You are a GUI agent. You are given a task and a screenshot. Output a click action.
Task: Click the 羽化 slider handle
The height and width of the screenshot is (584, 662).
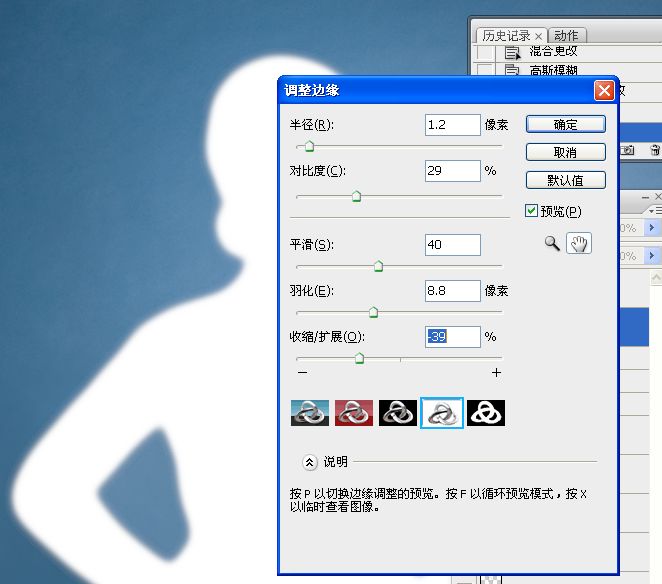point(373,312)
